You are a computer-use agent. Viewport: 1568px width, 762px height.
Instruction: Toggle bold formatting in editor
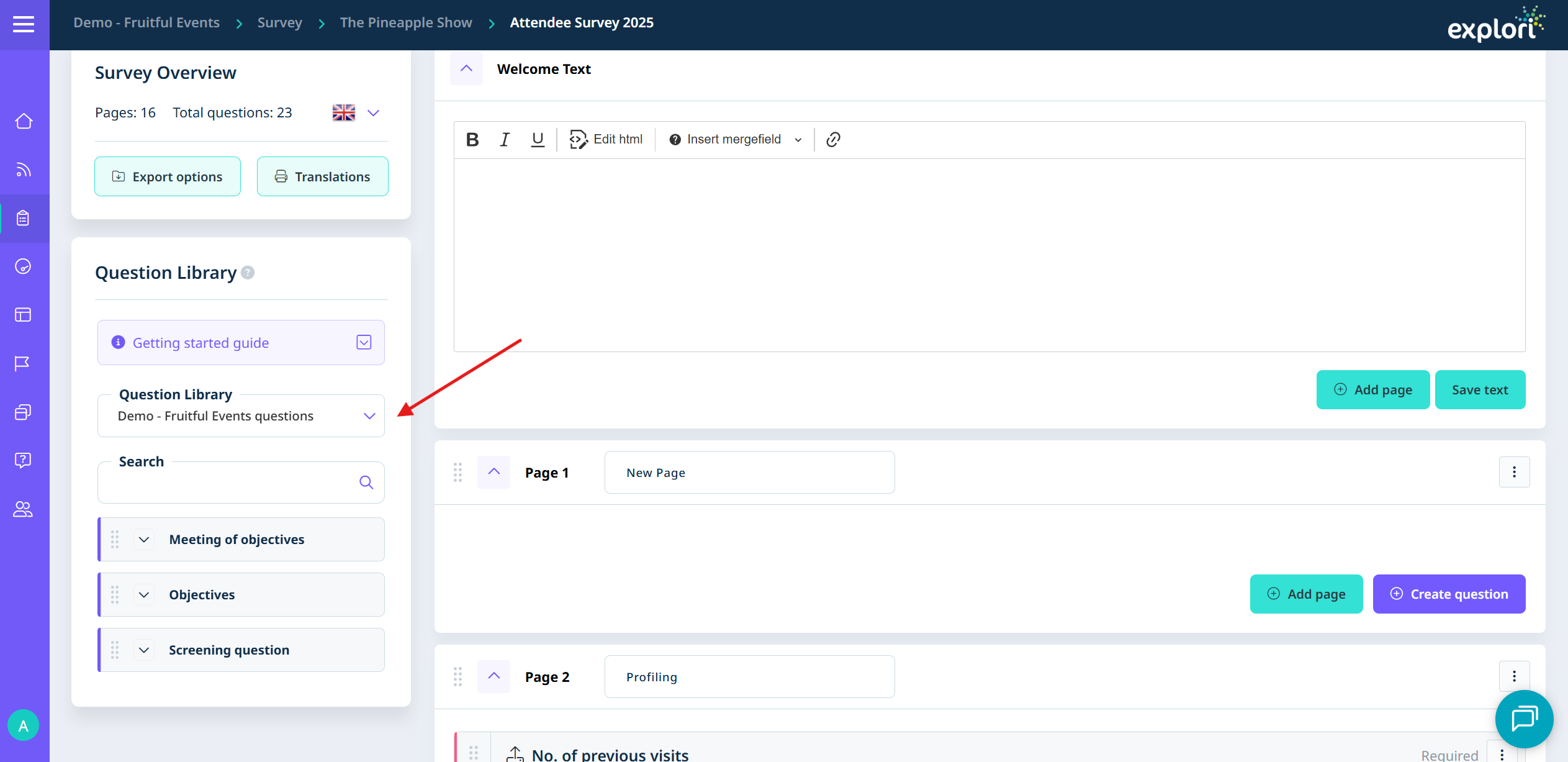coord(472,140)
